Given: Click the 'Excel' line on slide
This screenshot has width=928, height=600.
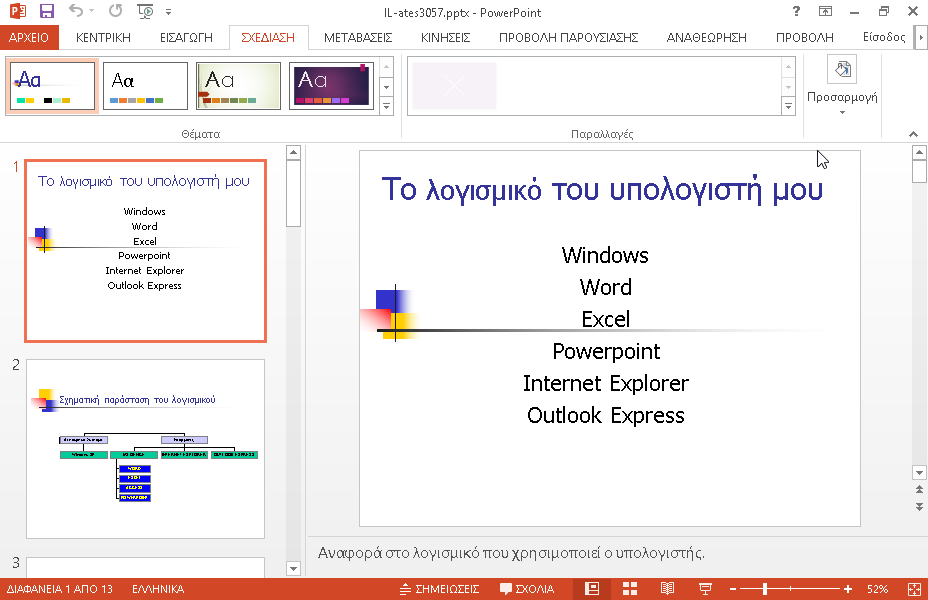Looking at the screenshot, I should [605, 320].
